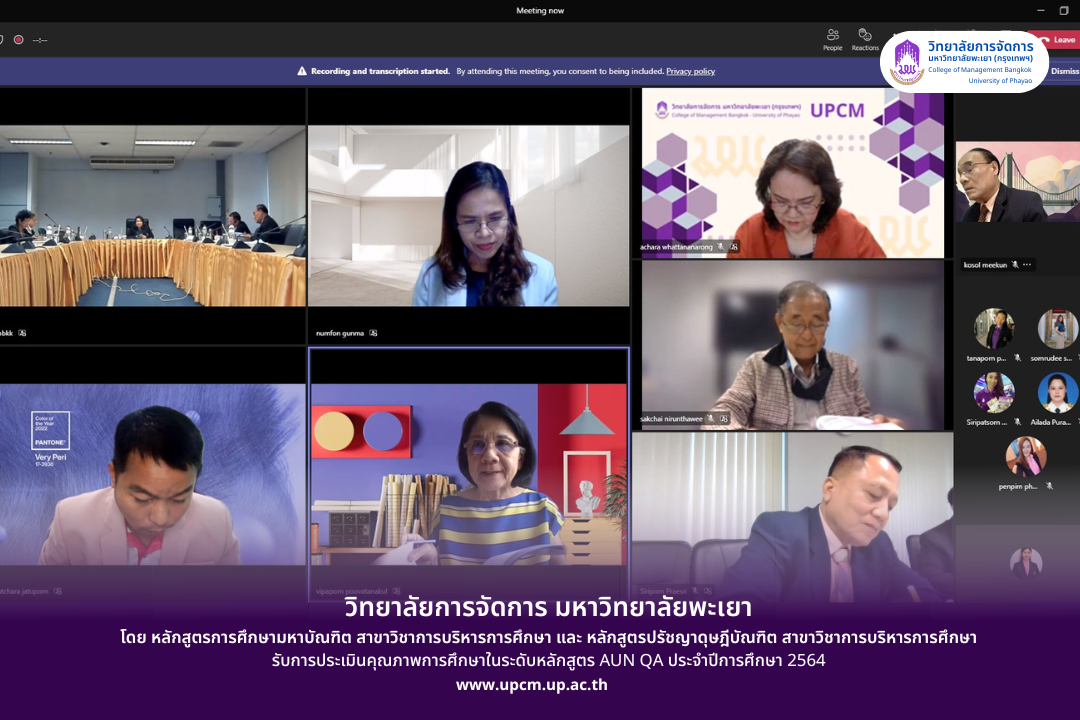The image size is (1080, 720).
Task: Click the warning triangle in the recording banner
Action: coord(302,71)
